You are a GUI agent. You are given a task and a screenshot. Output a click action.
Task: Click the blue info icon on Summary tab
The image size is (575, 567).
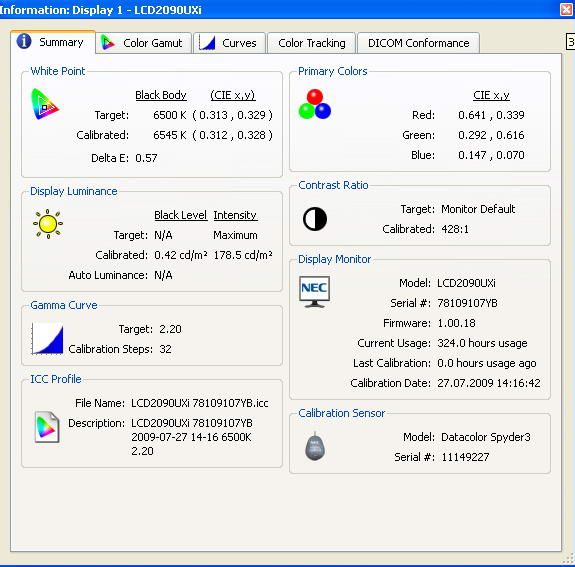(24, 41)
